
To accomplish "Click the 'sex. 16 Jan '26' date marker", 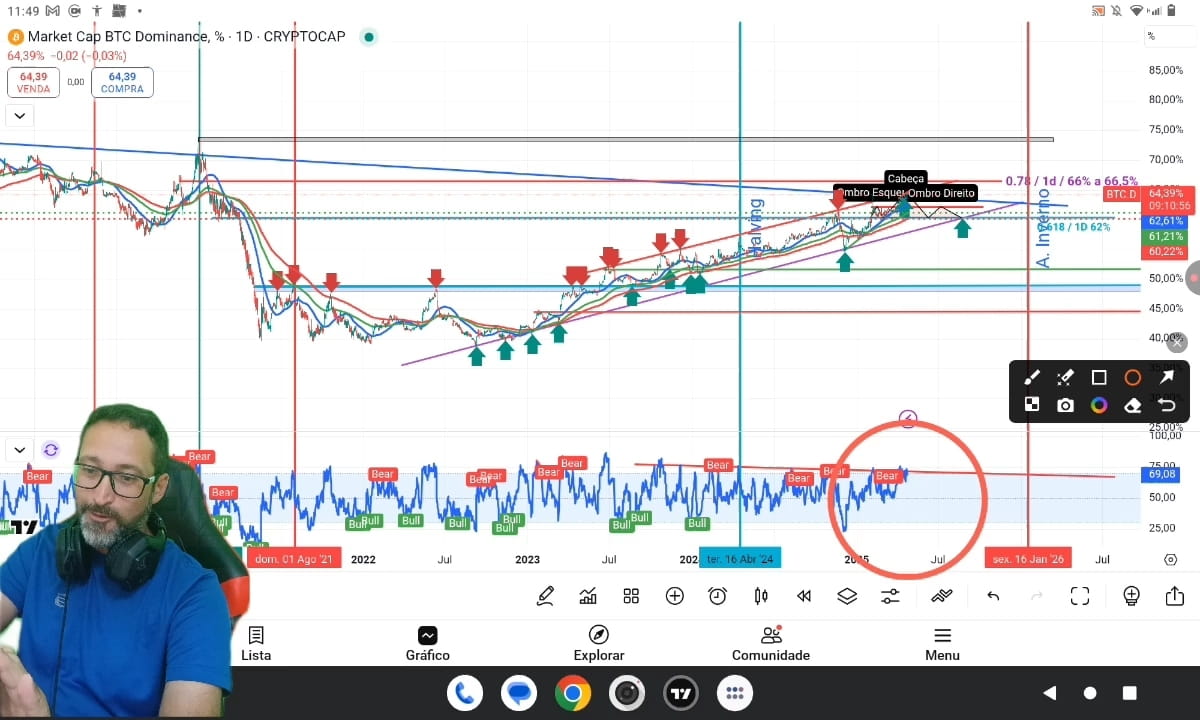I will 1027,559.
